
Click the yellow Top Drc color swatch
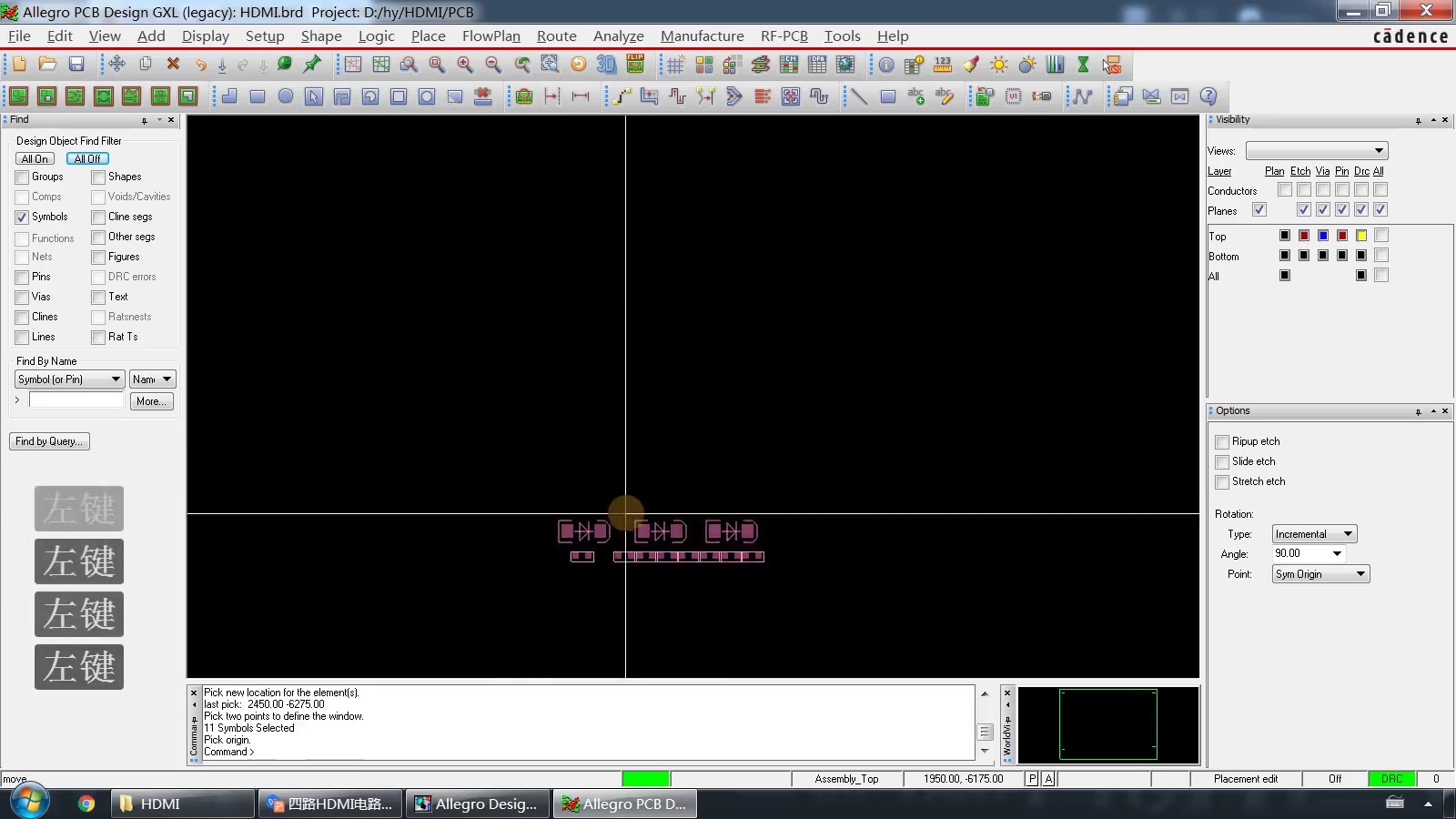1361,236
